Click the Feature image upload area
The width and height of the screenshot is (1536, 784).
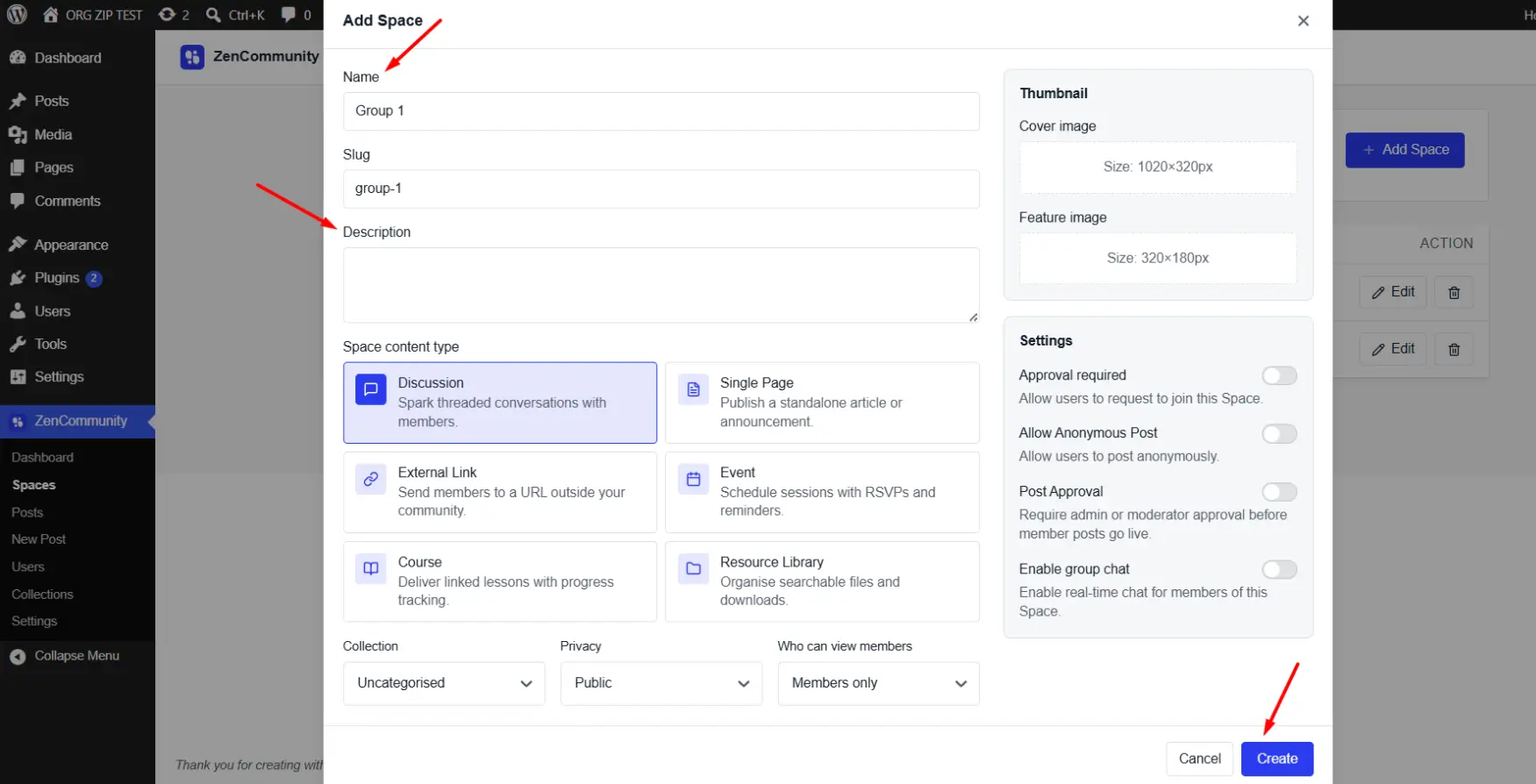point(1158,258)
